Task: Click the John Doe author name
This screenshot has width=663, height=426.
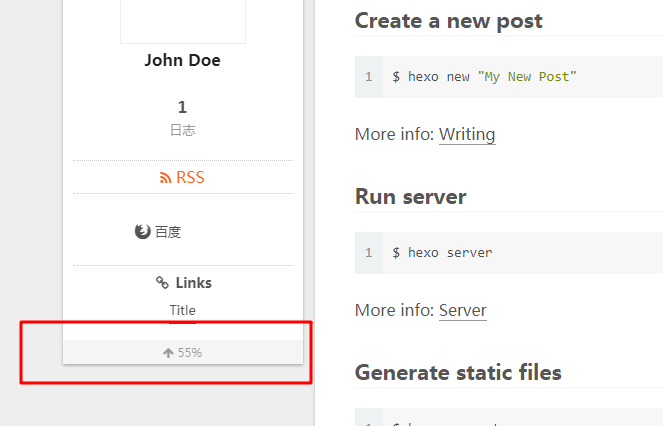Action: [183, 60]
